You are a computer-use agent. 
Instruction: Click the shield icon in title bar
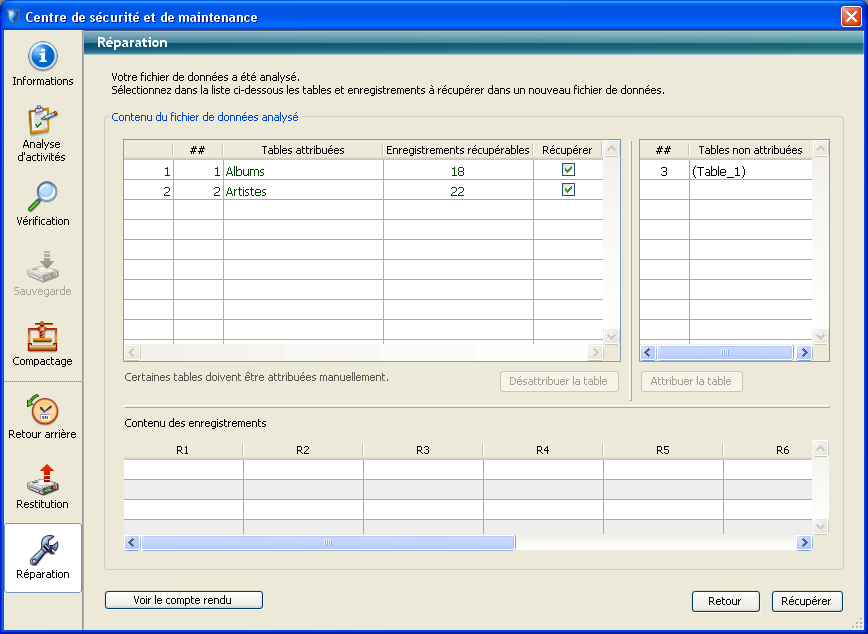click(x=12, y=17)
